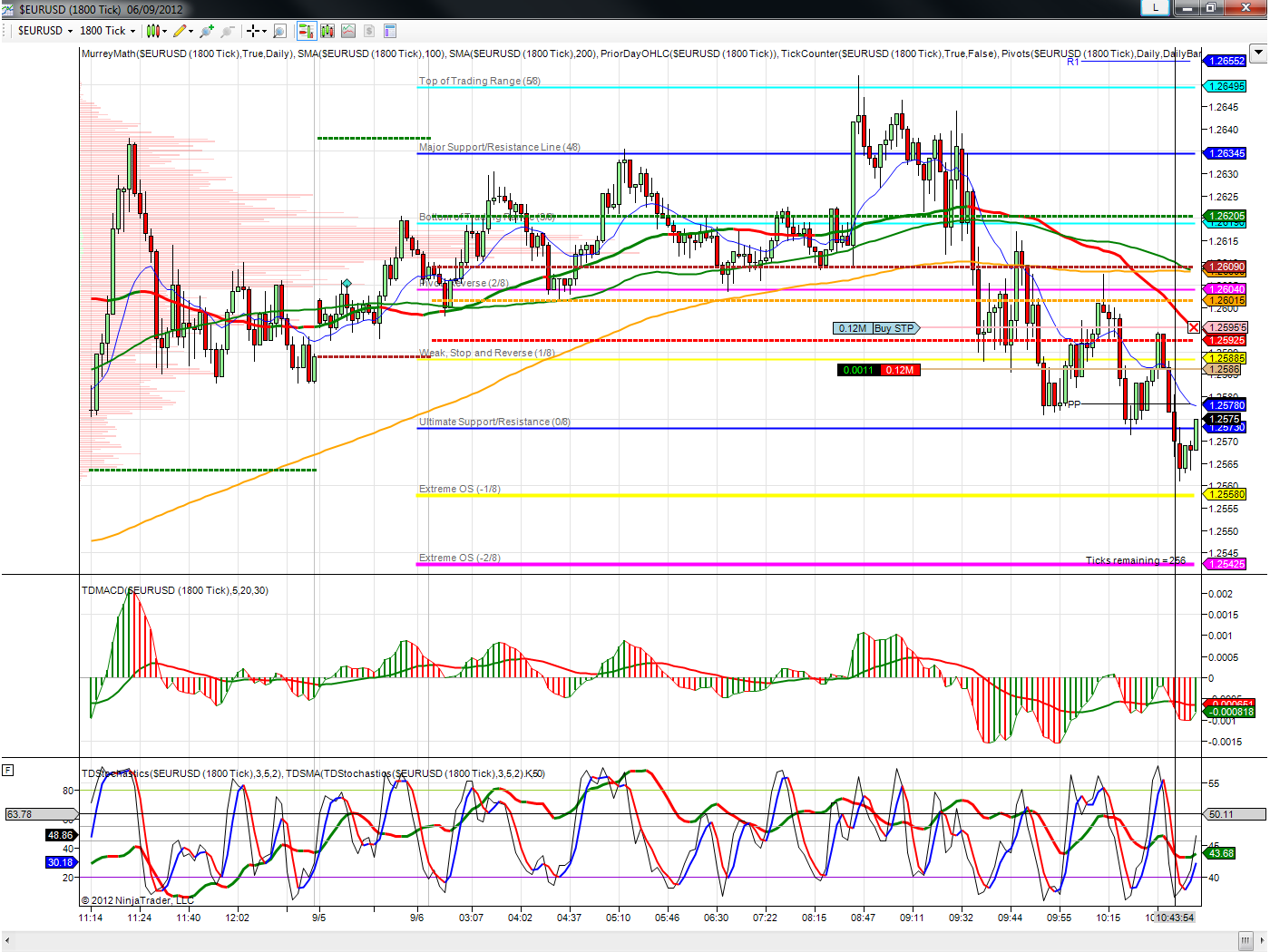Open the chart properties icon
Viewport: 1270px width, 952px height.
pos(390,31)
